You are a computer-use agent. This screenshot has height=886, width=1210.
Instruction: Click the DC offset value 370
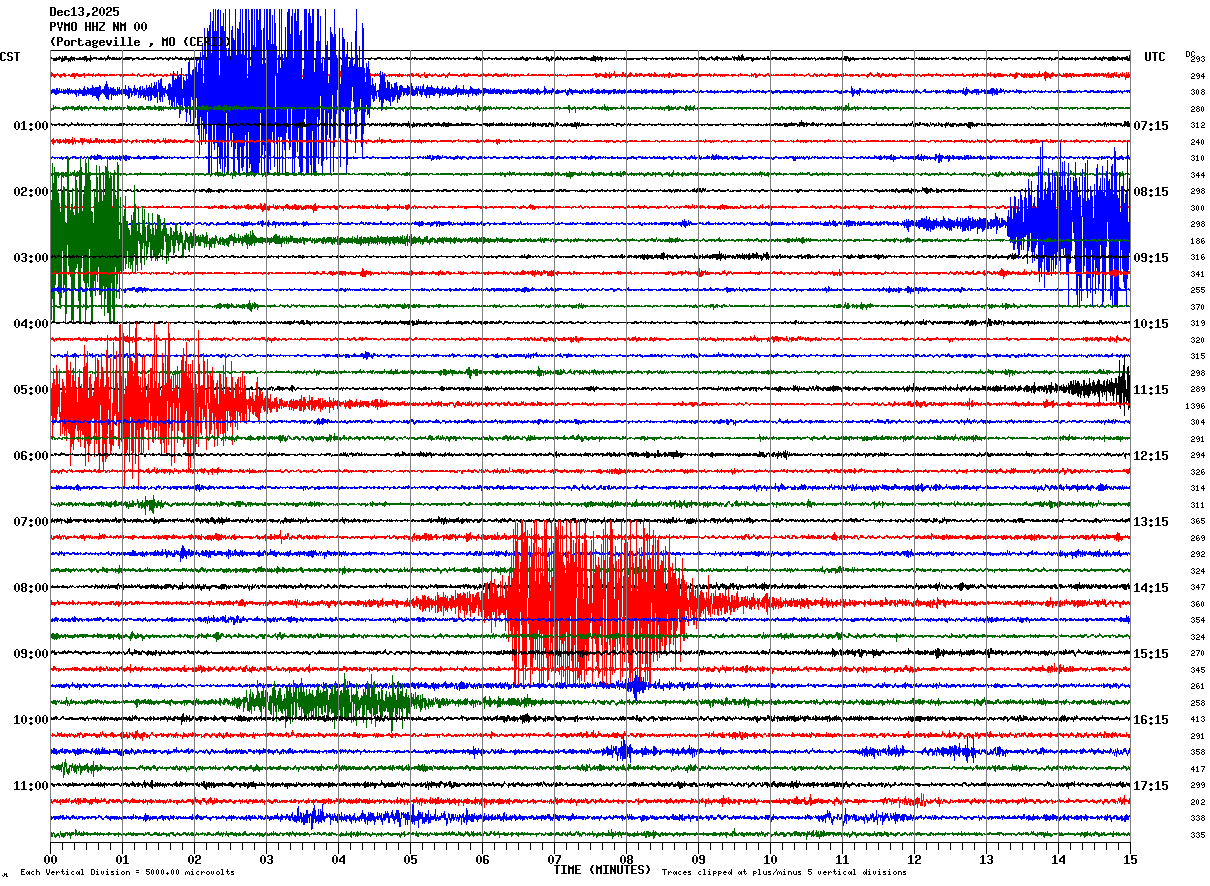(1197, 307)
